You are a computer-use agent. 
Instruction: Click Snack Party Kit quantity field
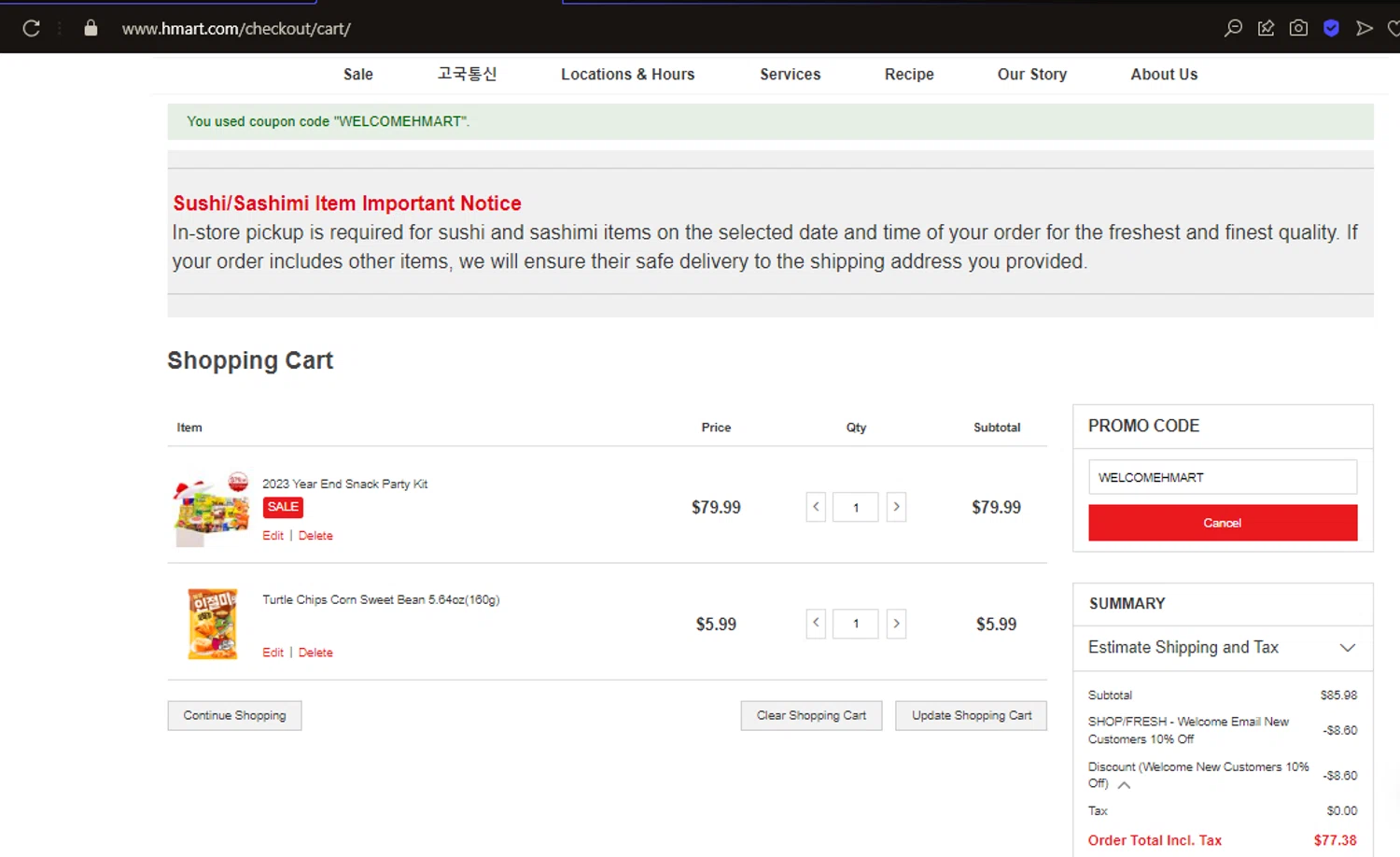856,507
